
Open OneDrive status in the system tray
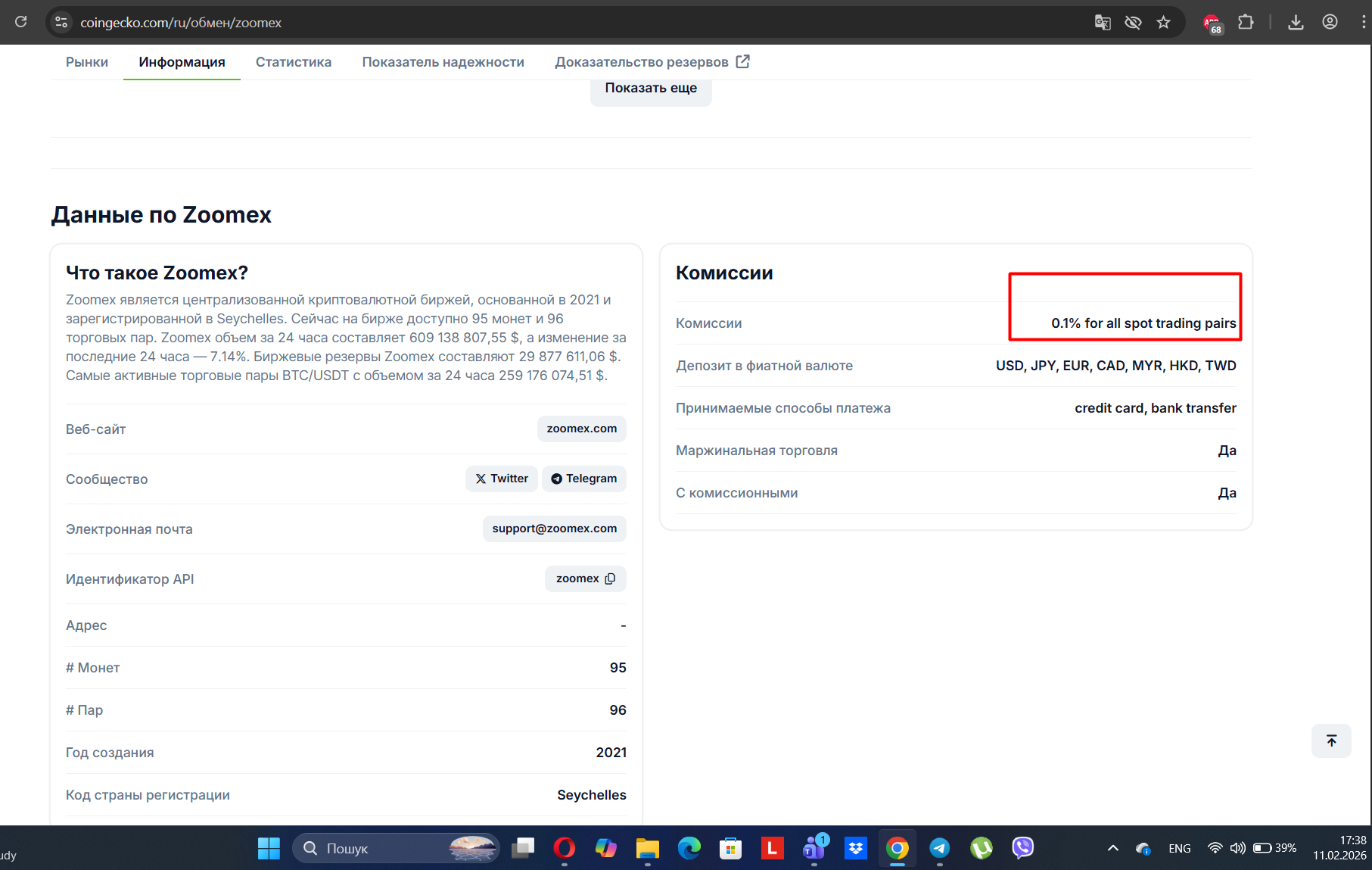click(x=1143, y=848)
